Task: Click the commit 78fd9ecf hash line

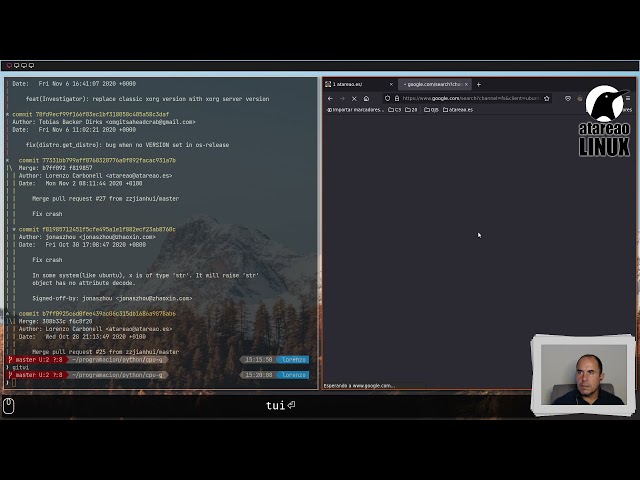Action: coord(90,114)
